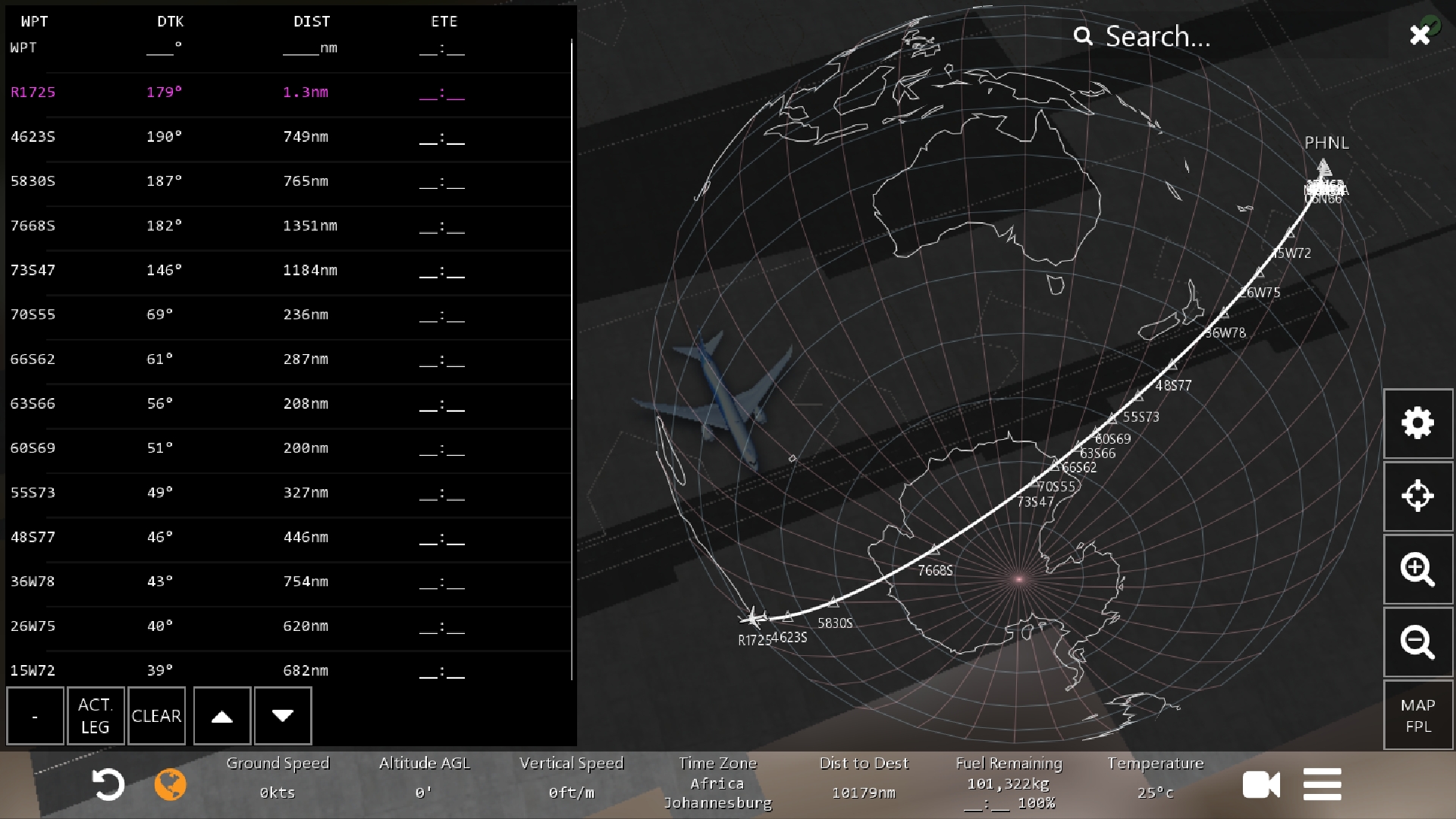The width and height of the screenshot is (1456, 819).
Task: Click the flight plan list scrollbar
Action: pyautogui.click(x=572, y=220)
